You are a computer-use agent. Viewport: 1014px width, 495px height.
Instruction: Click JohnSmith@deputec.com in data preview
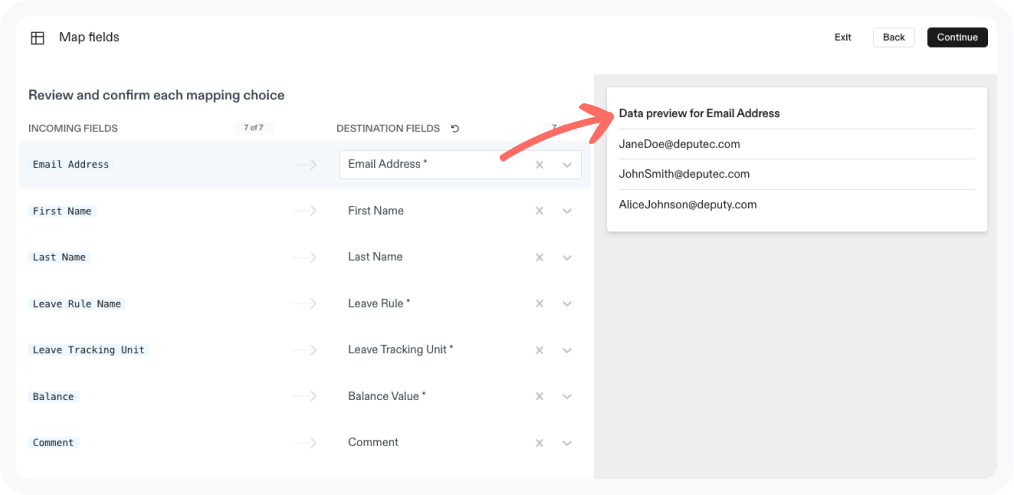(684, 175)
